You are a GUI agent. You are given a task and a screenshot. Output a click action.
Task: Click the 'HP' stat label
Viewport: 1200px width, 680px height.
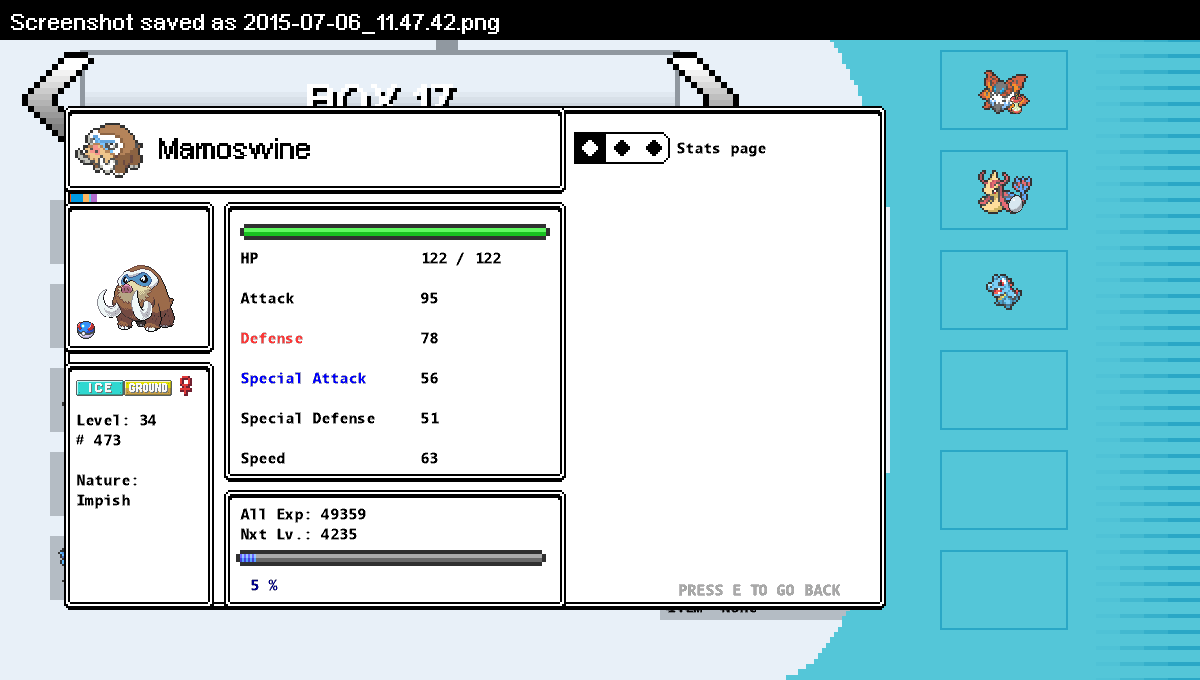point(249,258)
